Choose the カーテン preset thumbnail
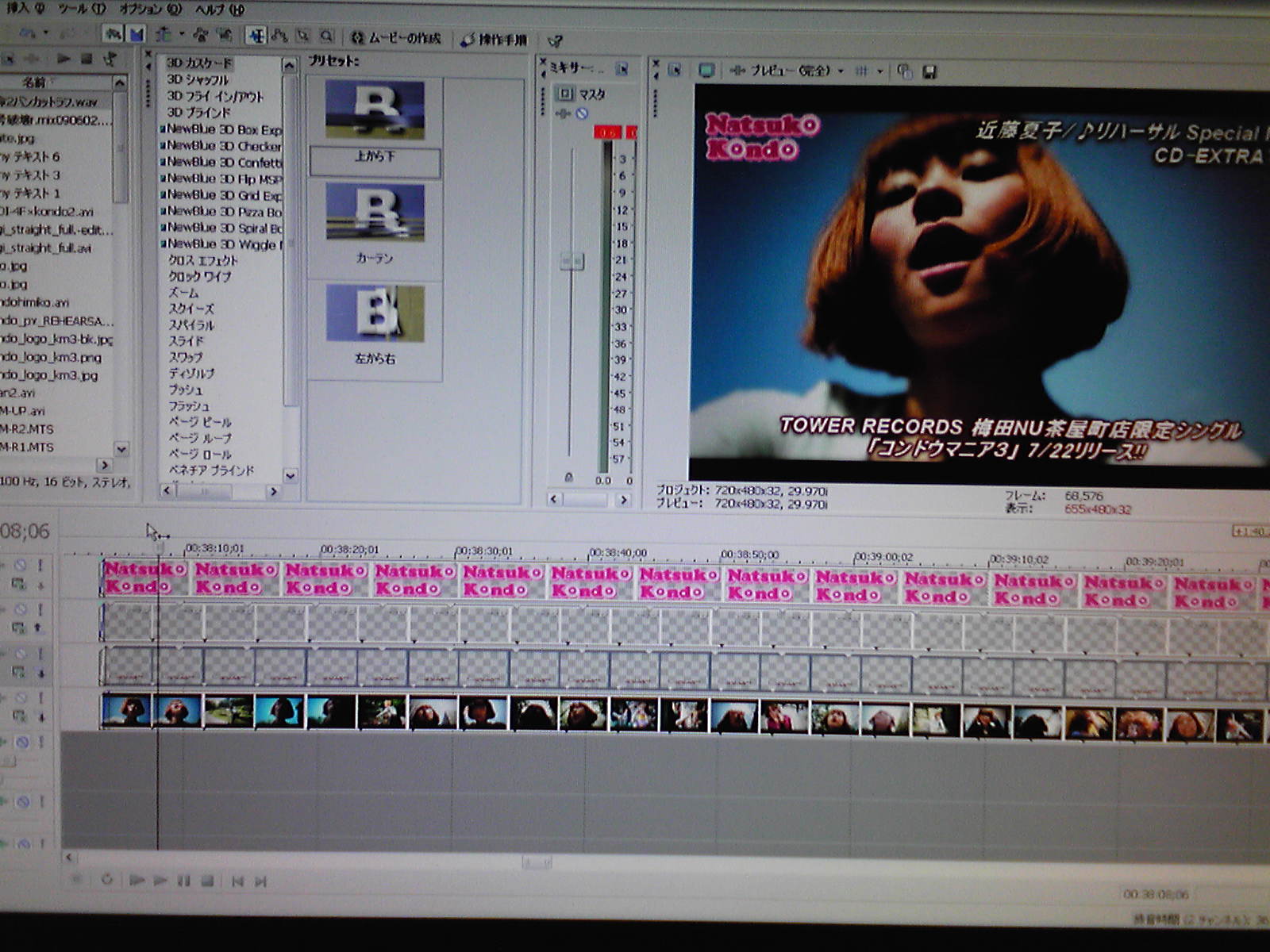This screenshot has width=1270, height=952. (x=375, y=213)
